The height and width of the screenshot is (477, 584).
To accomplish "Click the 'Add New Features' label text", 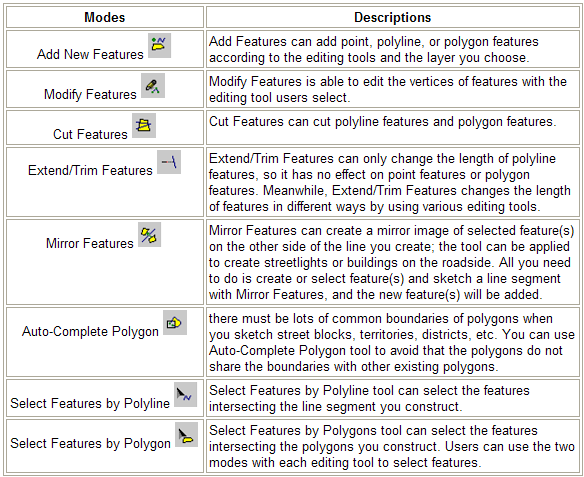I will pos(90,54).
